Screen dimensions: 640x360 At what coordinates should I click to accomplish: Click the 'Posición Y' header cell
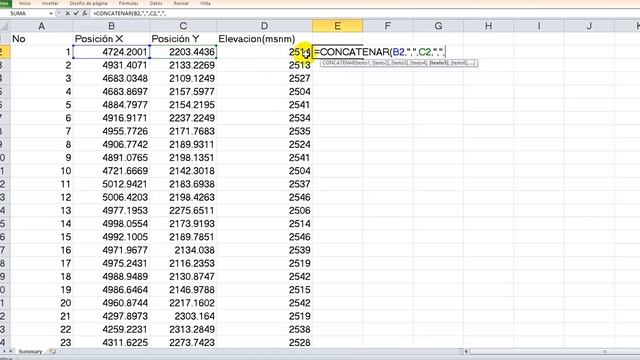[183, 39]
